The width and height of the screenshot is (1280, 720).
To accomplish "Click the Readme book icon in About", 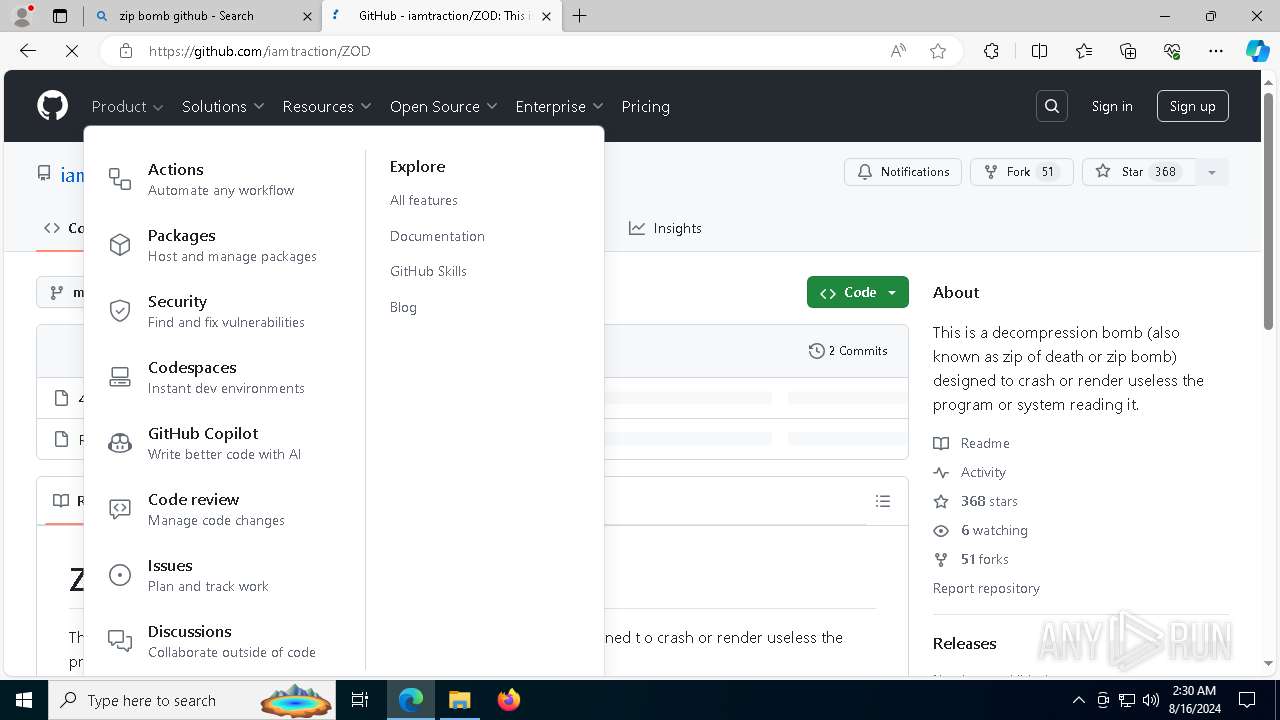I will pyautogui.click(x=941, y=443).
